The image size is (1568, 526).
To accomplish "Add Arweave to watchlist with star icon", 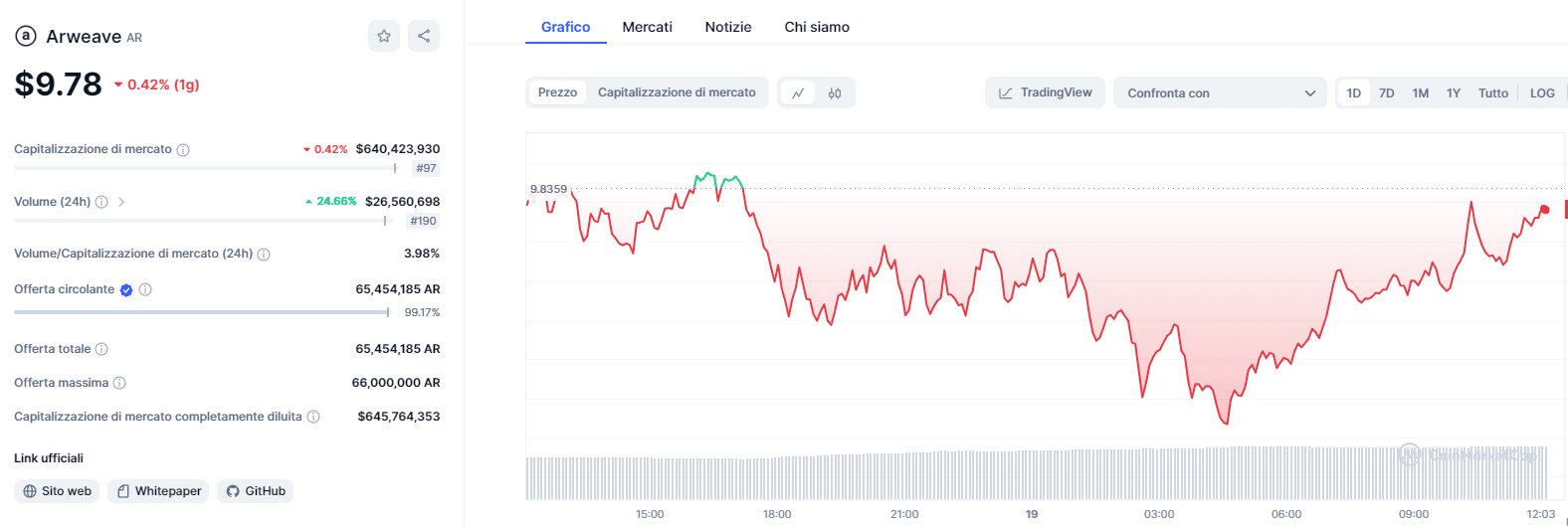I will point(384,36).
